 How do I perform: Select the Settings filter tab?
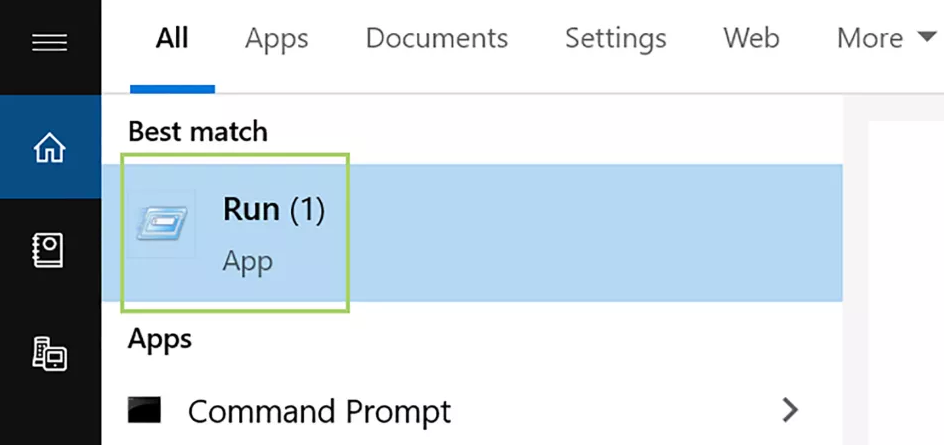tap(615, 39)
